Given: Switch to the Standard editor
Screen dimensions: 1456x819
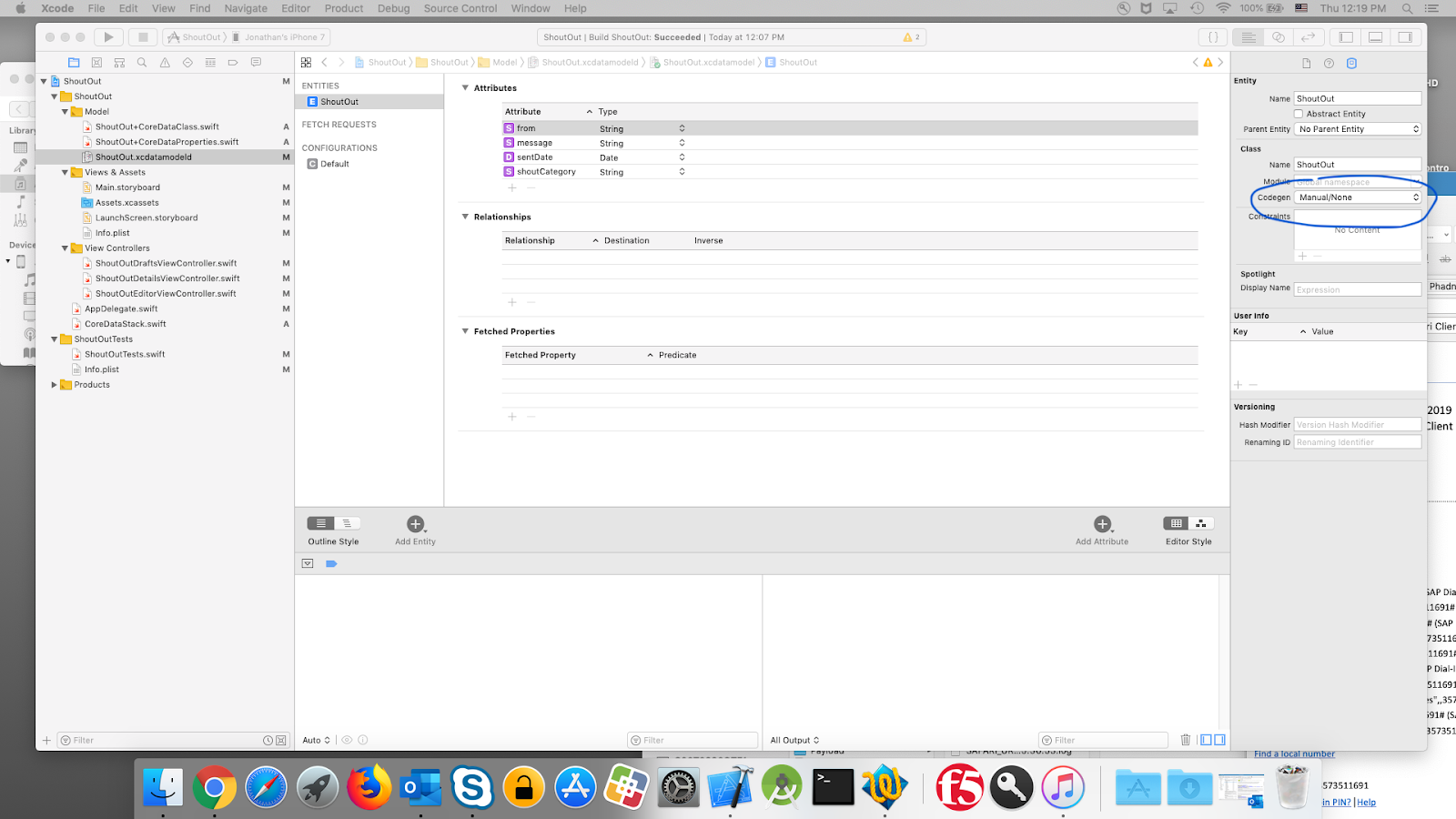Looking at the screenshot, I should pyautogui.click(x=1249, y=37).
